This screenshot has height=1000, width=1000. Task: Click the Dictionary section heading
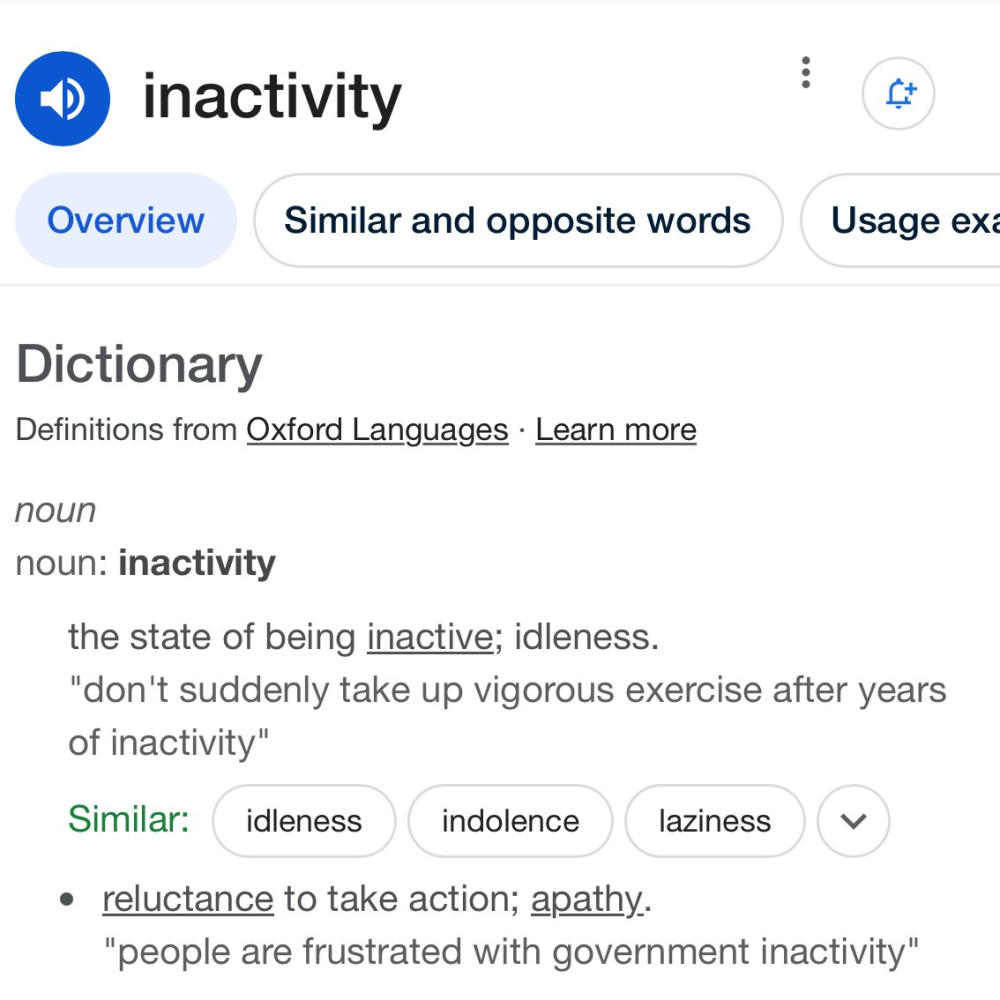(139, 365)
